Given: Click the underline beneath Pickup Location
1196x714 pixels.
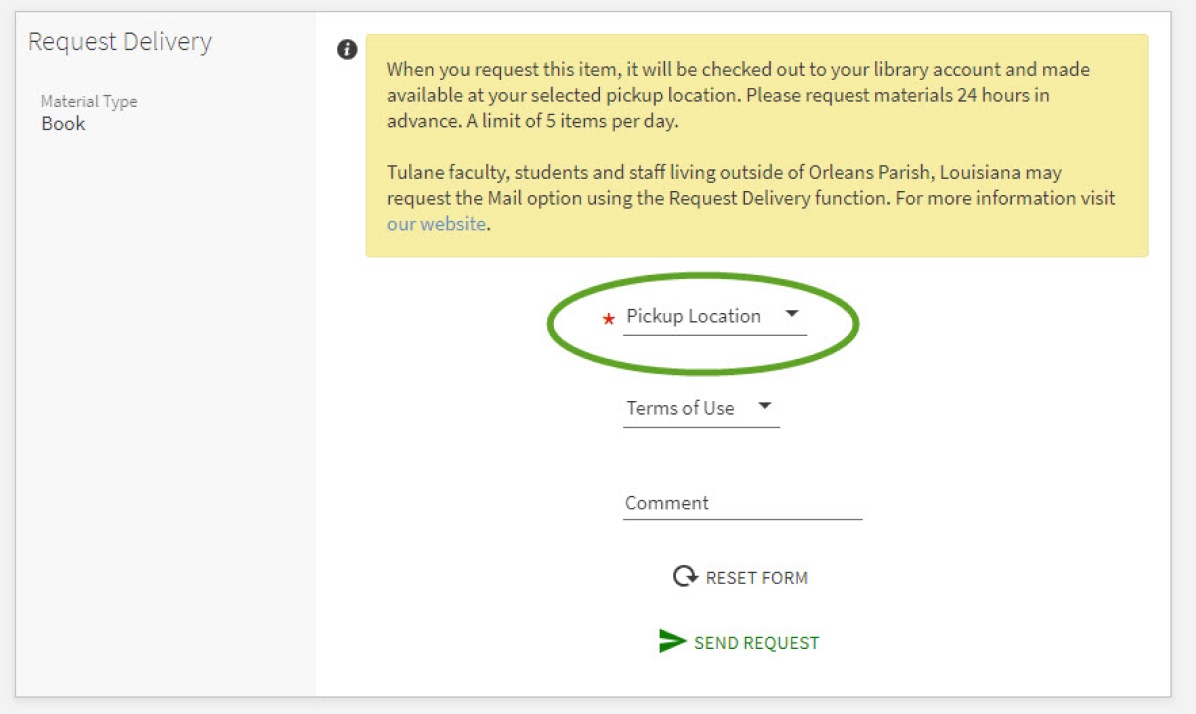Looking at the screenshot, I should click(714, 334).
